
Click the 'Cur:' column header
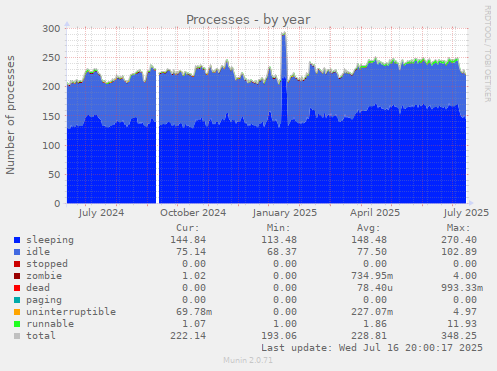(x=188, y=228)
